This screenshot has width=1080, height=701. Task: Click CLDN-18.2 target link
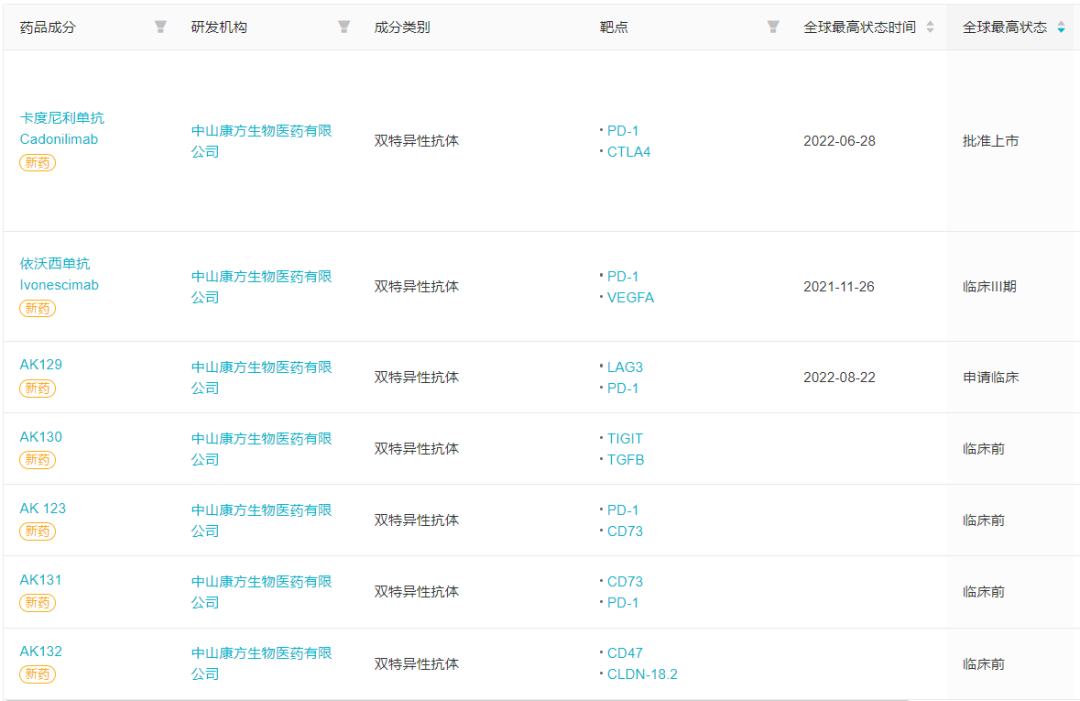642,675
